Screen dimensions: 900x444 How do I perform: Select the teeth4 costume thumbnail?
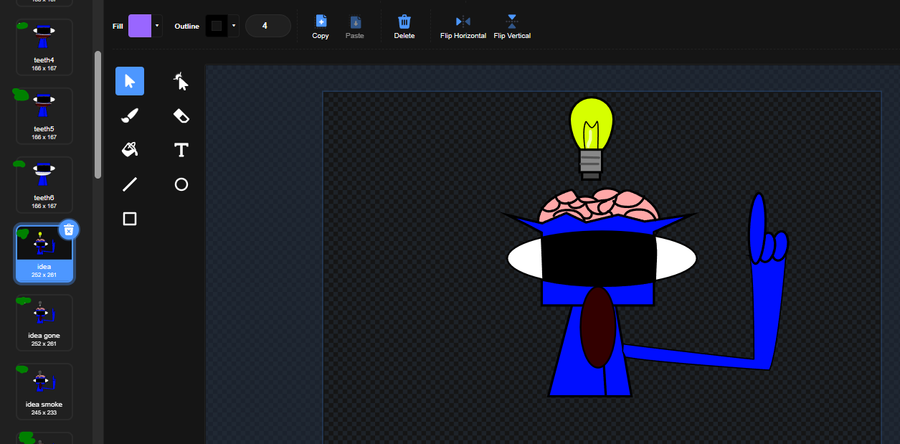44,47
